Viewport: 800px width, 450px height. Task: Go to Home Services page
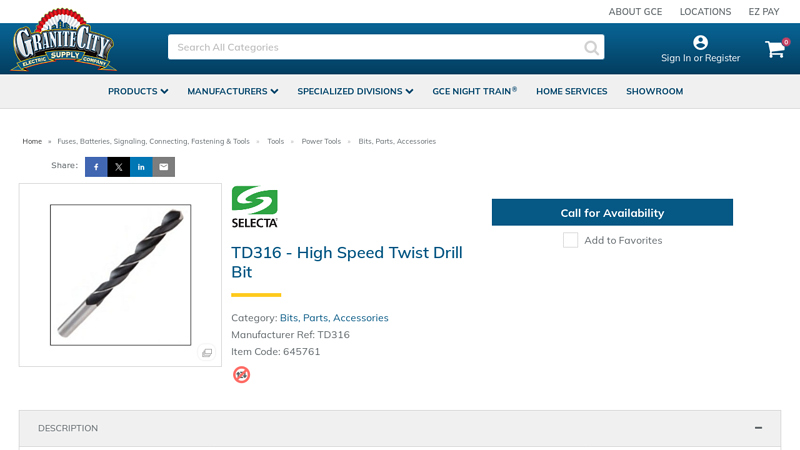pos(571,91)
